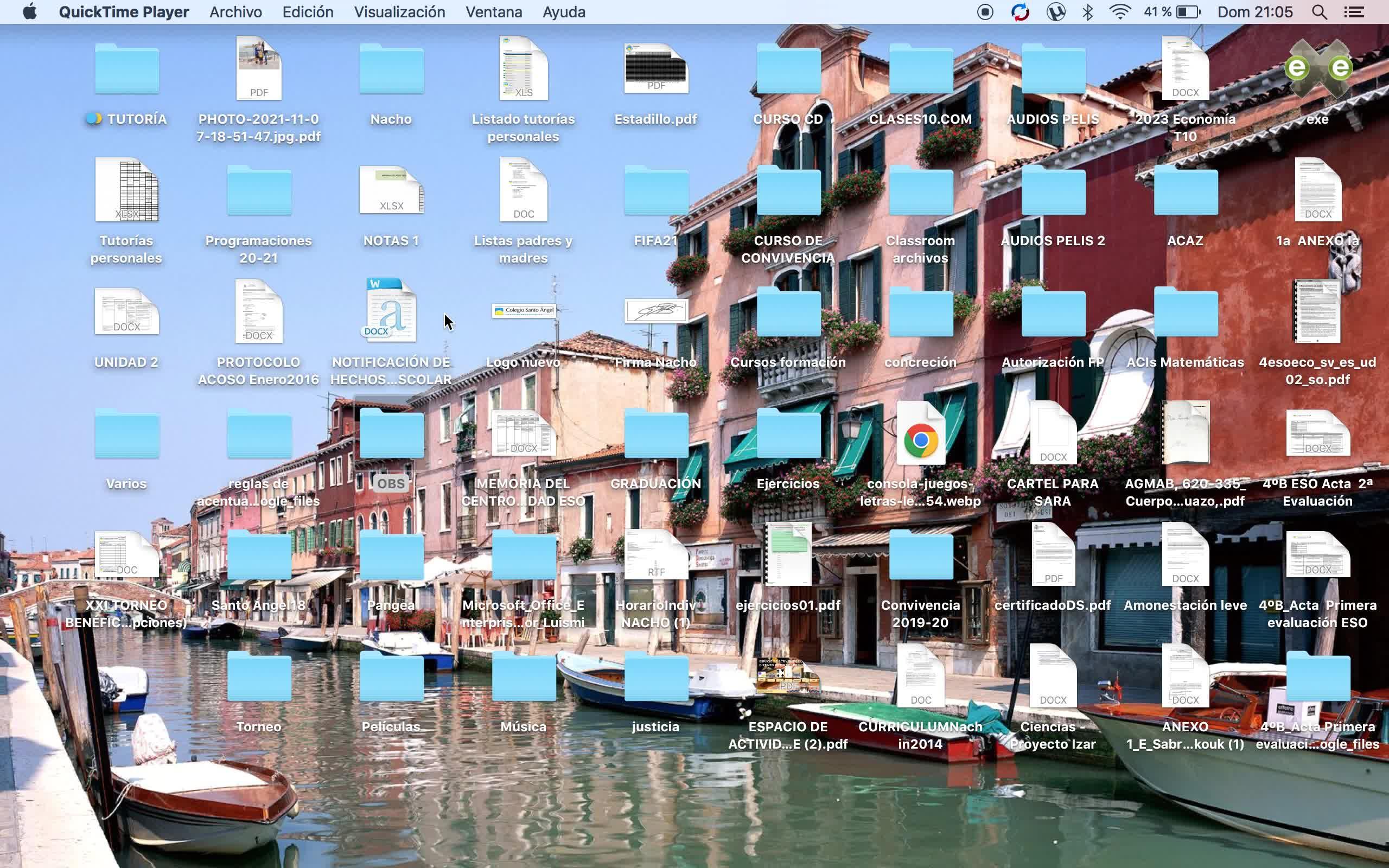Select the Estadillo.pdf file thumbnail
The height and width of the screenshot is (868, 1389).
(656, 69)
